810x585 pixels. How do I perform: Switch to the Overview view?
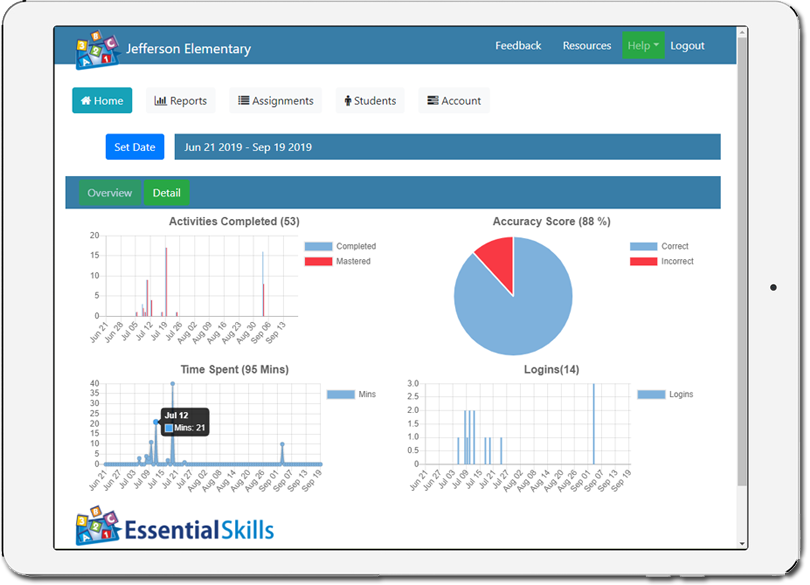coord(109,192)
